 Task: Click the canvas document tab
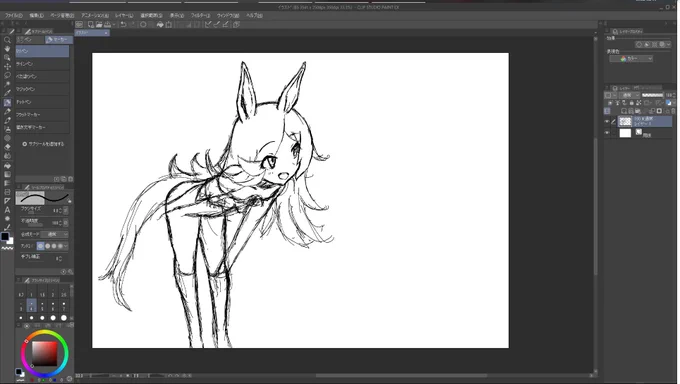[x=92, y=33]
